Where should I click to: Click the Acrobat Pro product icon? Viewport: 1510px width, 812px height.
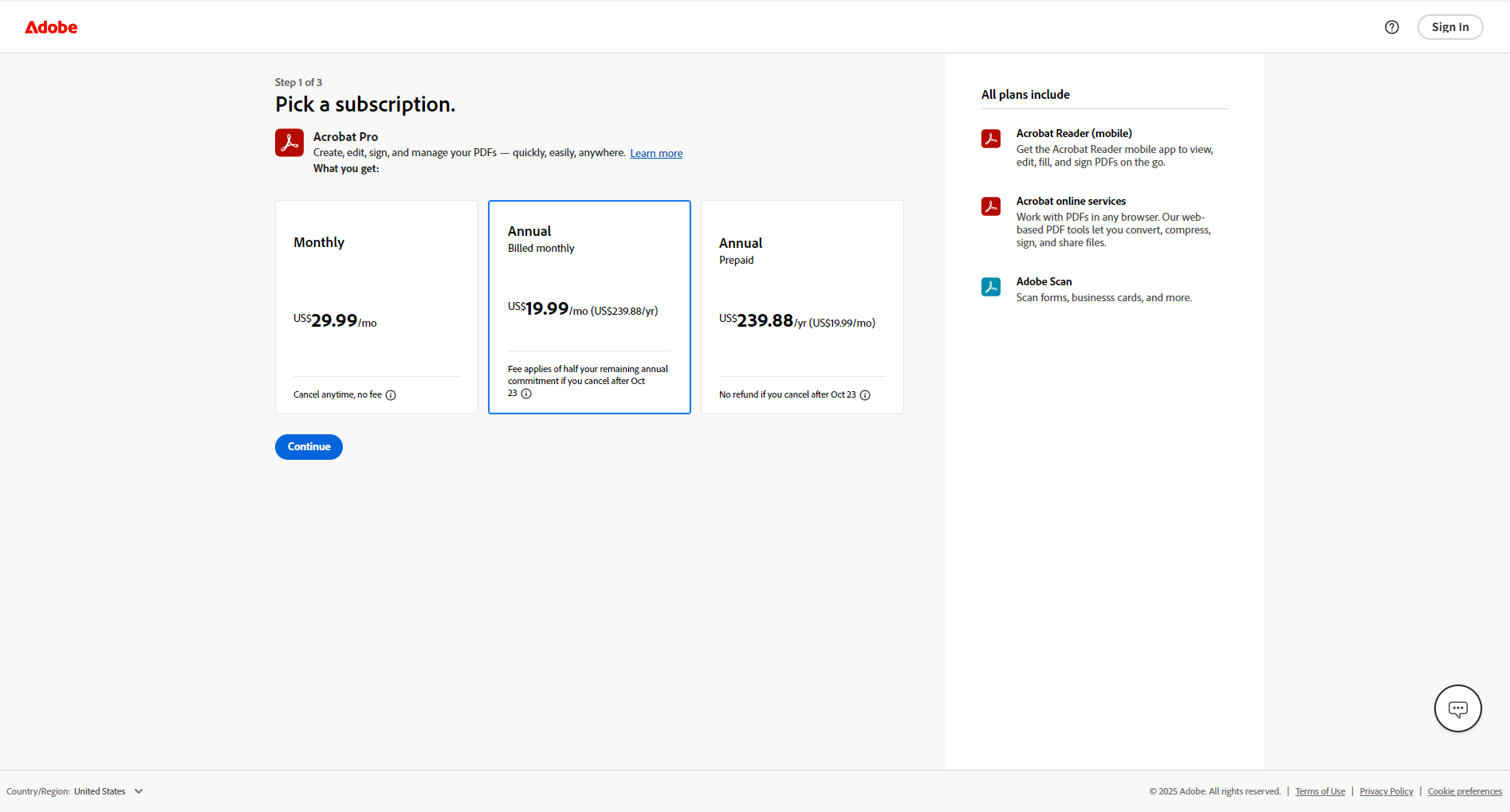[289, 143]
